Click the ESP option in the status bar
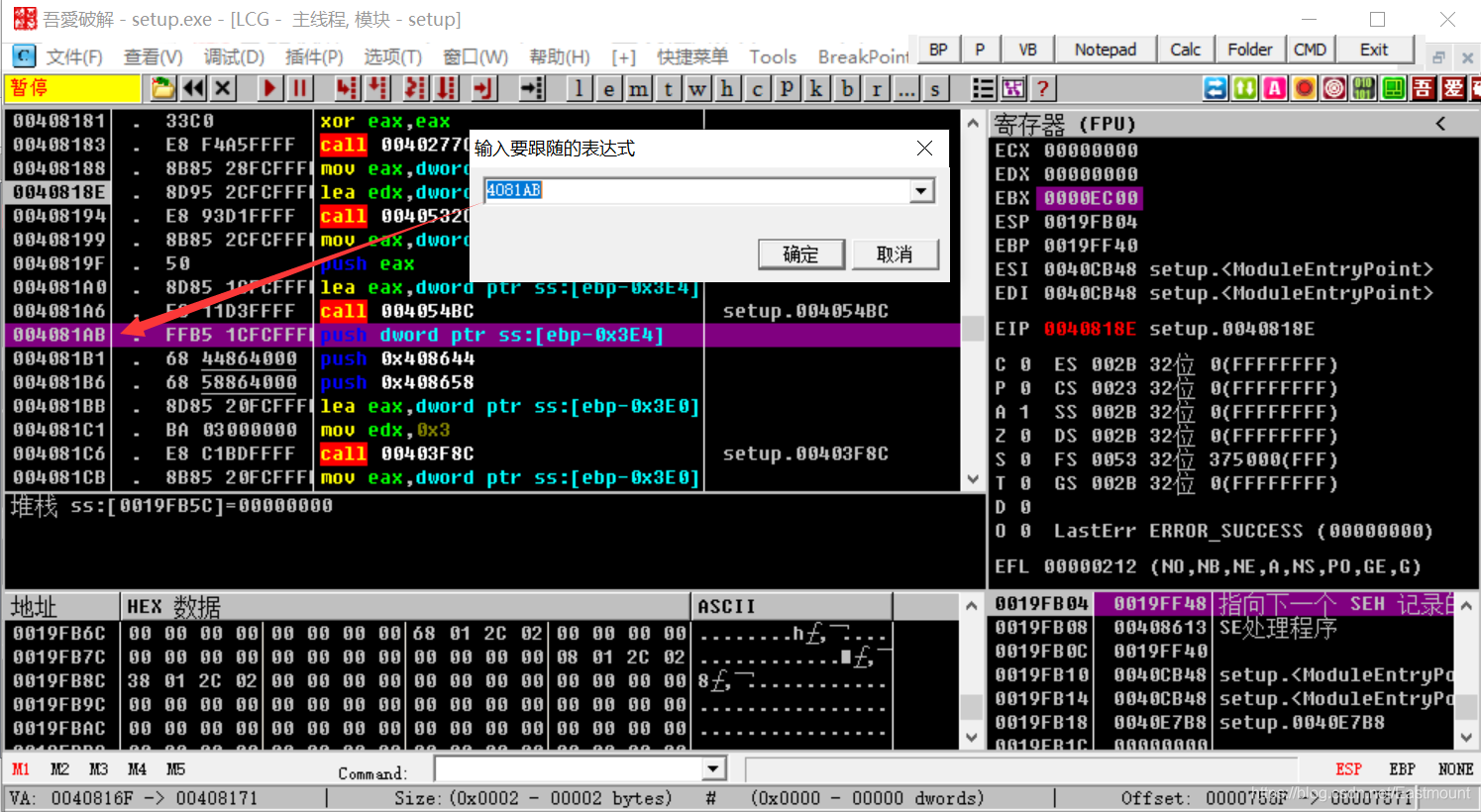This screenshot has width=1481, height=812. coord(1349,769)
